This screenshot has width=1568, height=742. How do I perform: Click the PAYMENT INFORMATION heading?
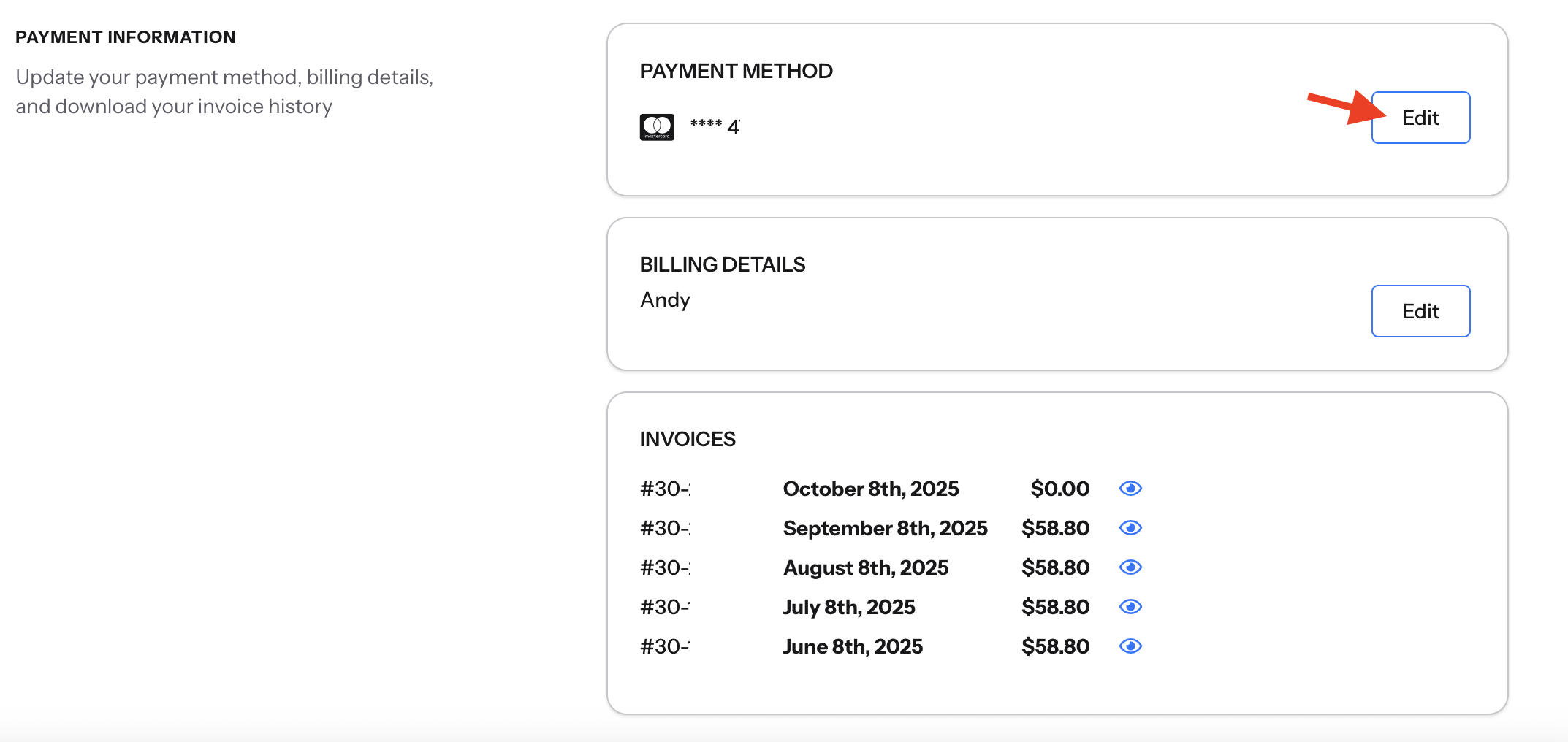coord(126,37)
